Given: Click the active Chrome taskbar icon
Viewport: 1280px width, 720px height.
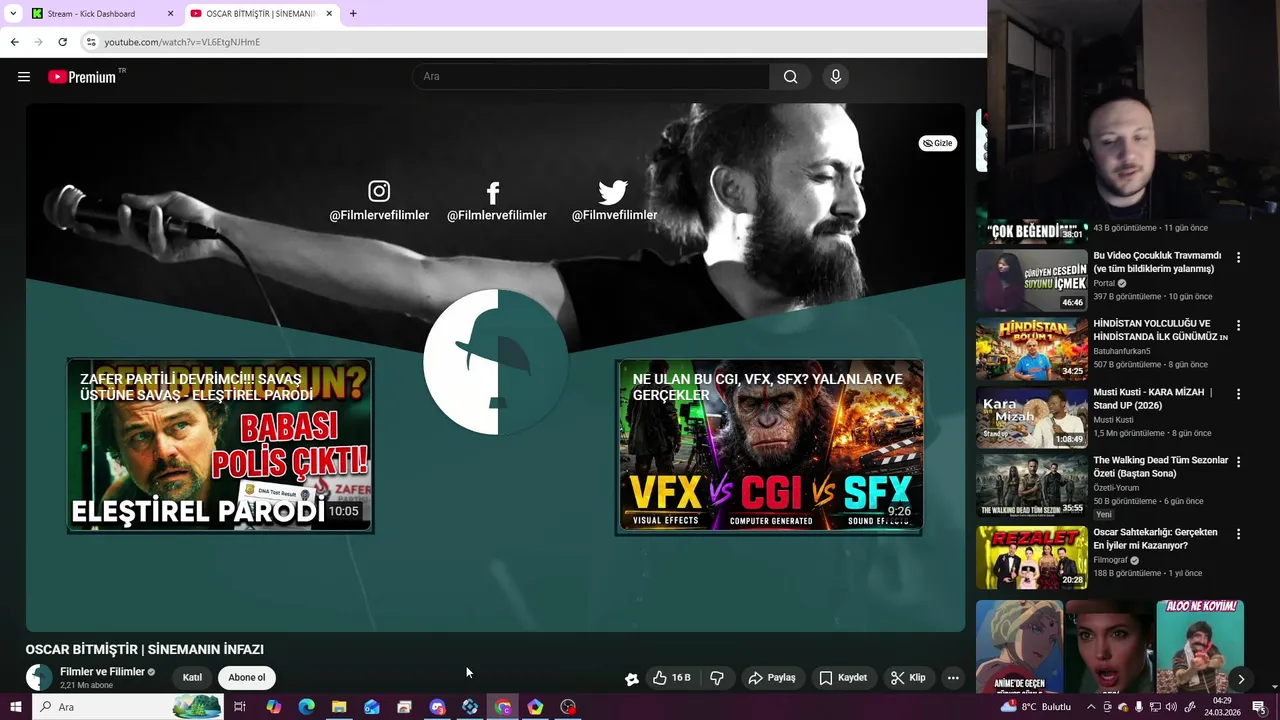Looking at the screenshot, I should [503, 707].
